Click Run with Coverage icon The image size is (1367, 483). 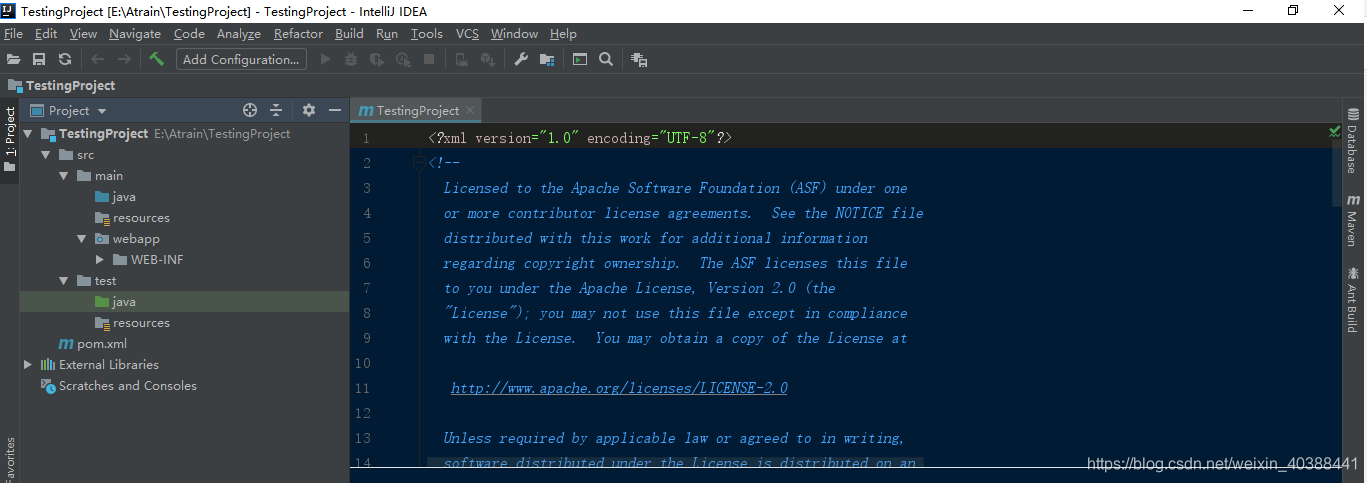pos(377,60)
